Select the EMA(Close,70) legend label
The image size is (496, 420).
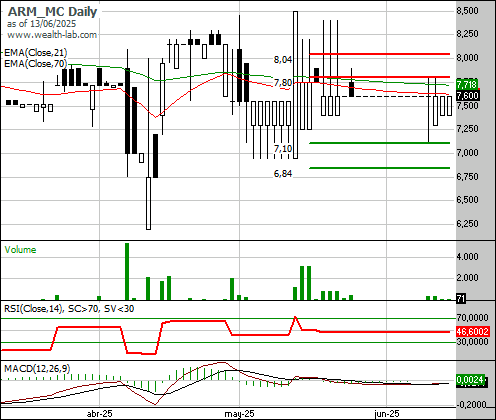(x=35, y=63)
